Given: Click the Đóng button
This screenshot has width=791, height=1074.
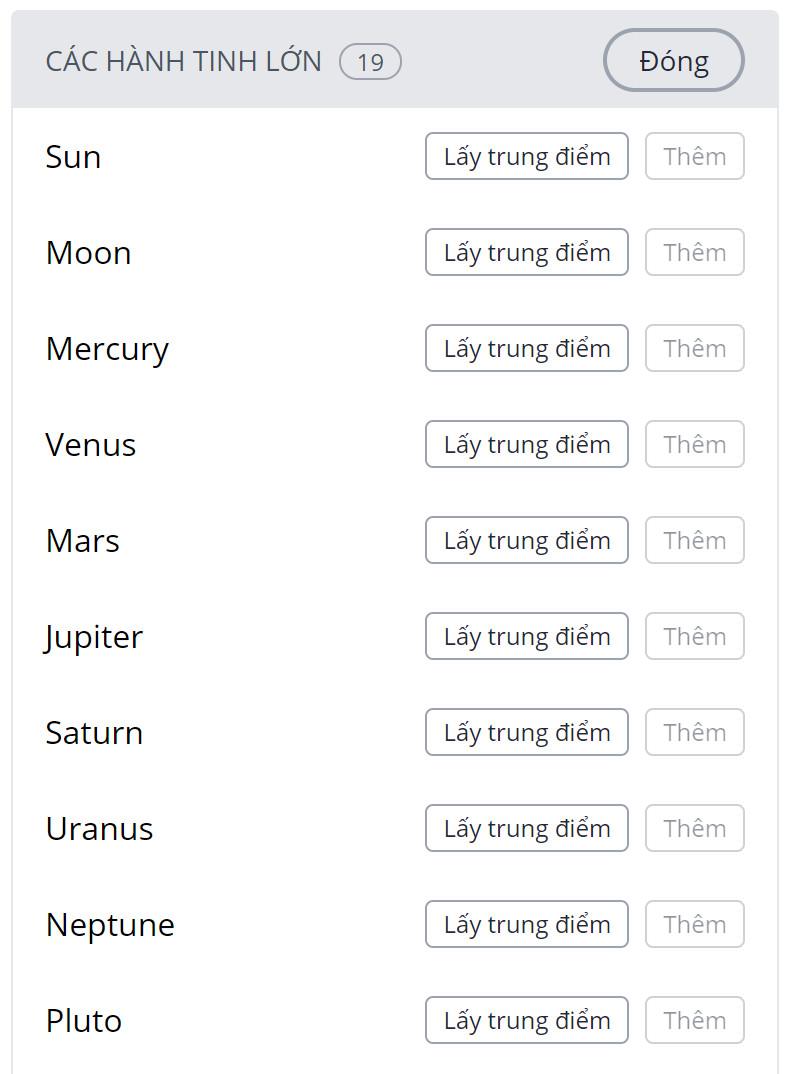Looking at the screenshot, I should pos(673,61).
